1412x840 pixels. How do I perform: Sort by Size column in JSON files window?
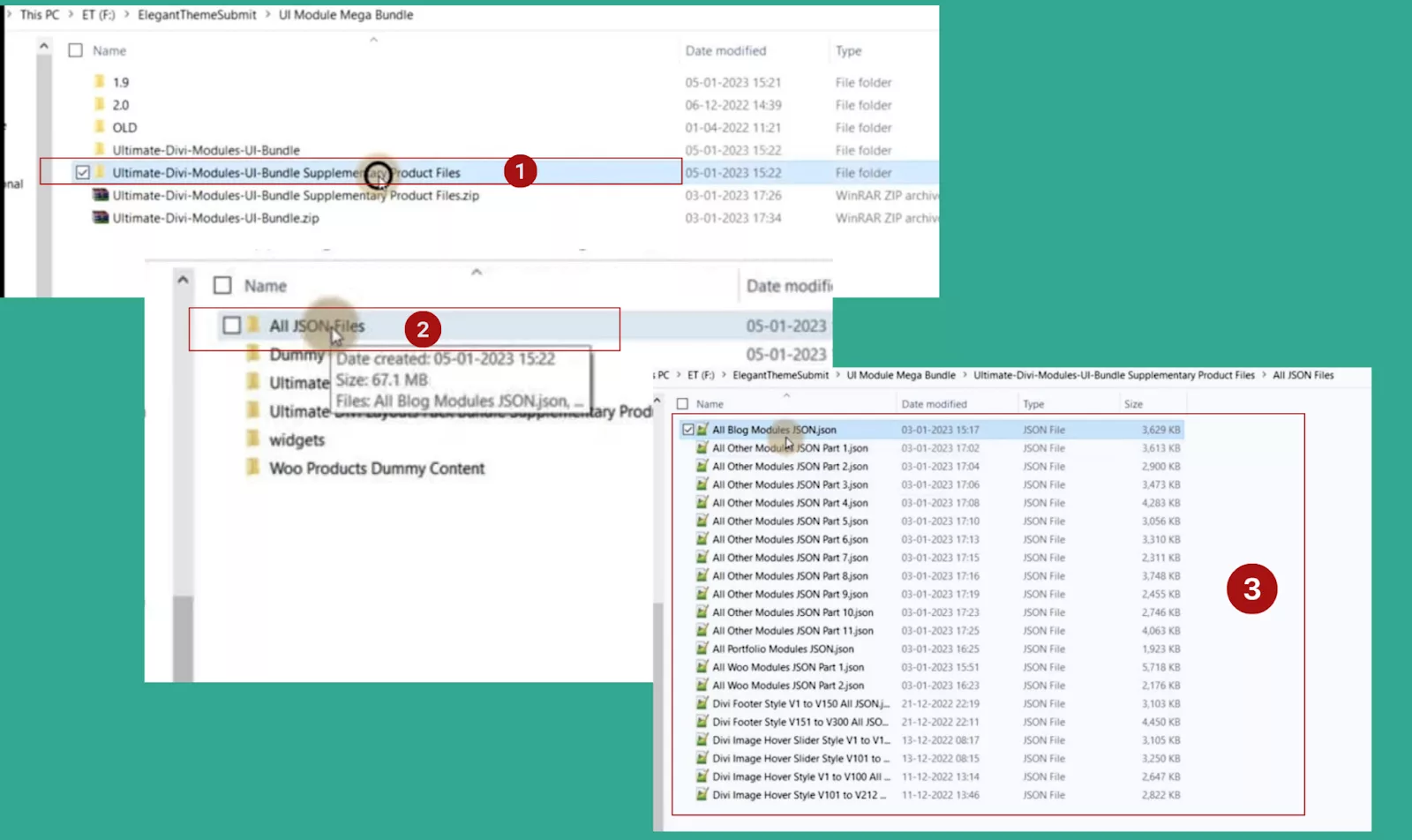(x=1133, y=404)
